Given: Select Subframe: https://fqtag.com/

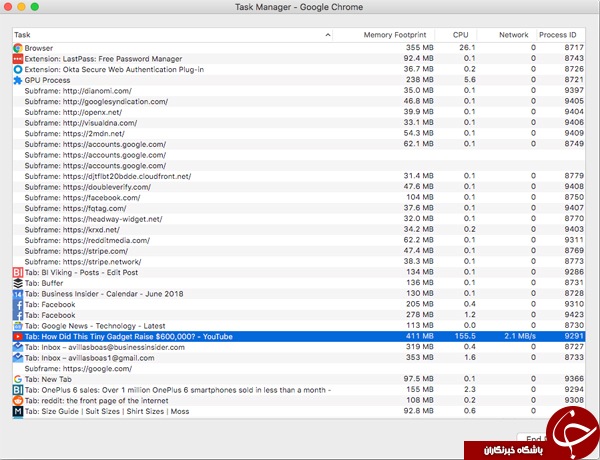Looking at the screenshot, I should [x=298, y=209].
